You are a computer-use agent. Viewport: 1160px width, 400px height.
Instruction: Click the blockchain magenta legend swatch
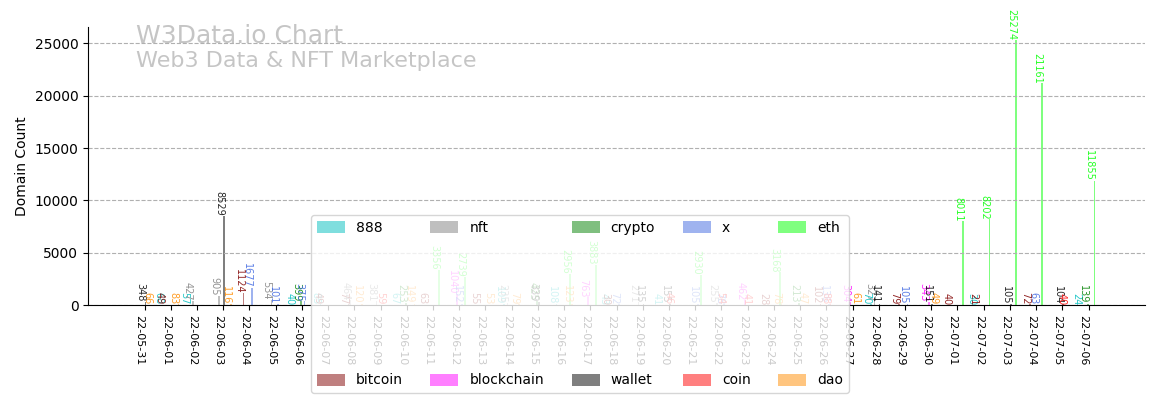point(444,380)
